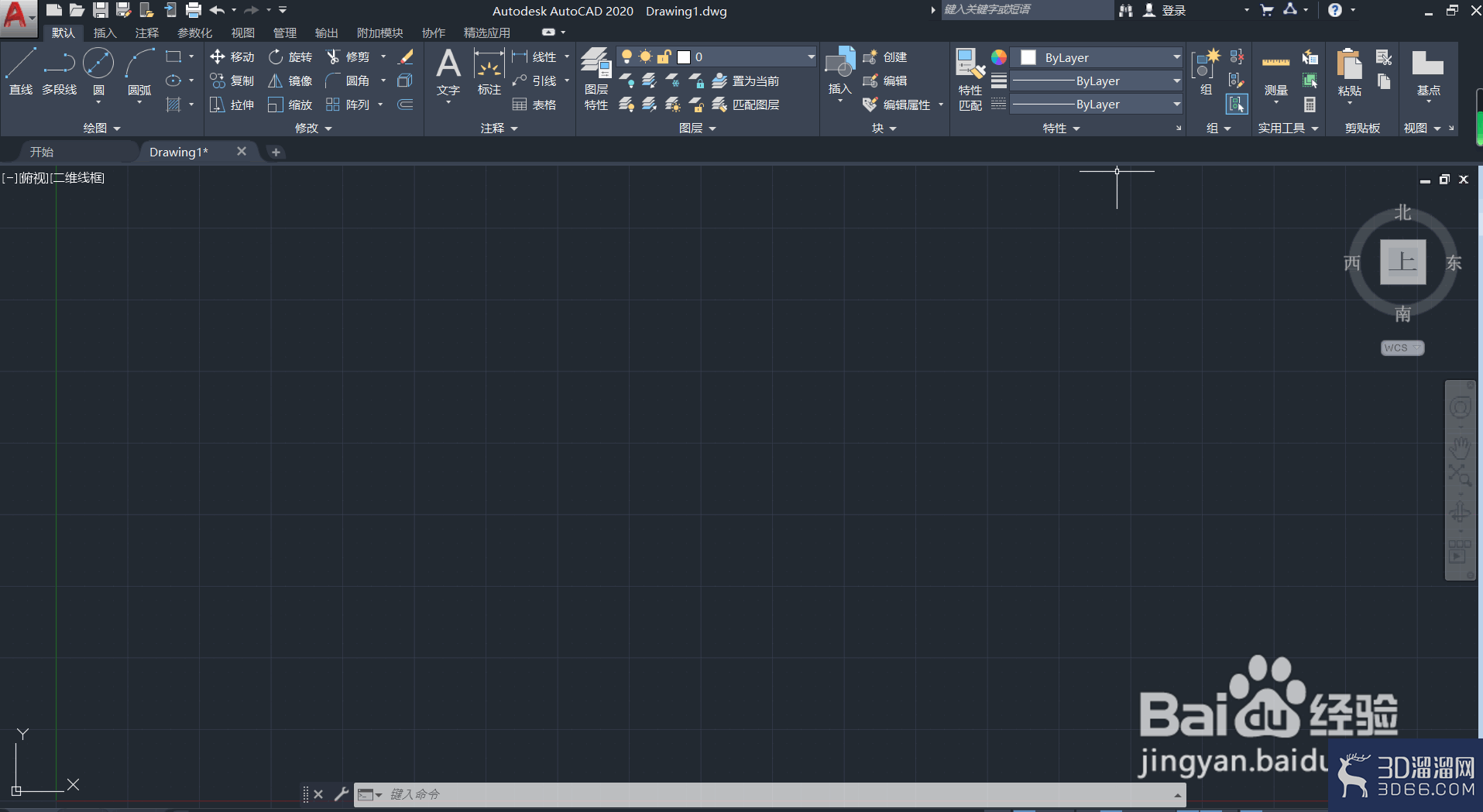This screenshot has width=1483, height=812.
Task: Switch to the 开始 file tab
Action: 42,152
